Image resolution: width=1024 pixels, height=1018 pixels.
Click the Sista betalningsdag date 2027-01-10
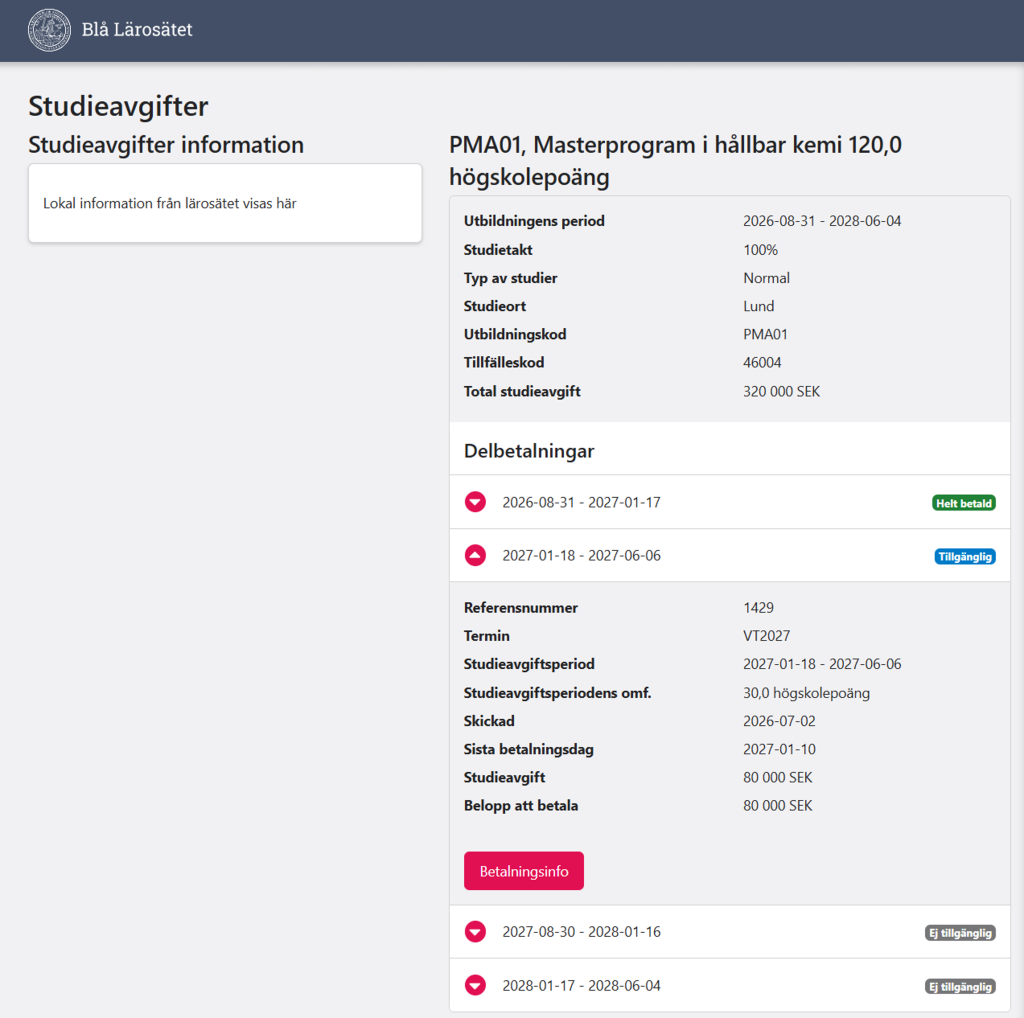click(779, 749)
